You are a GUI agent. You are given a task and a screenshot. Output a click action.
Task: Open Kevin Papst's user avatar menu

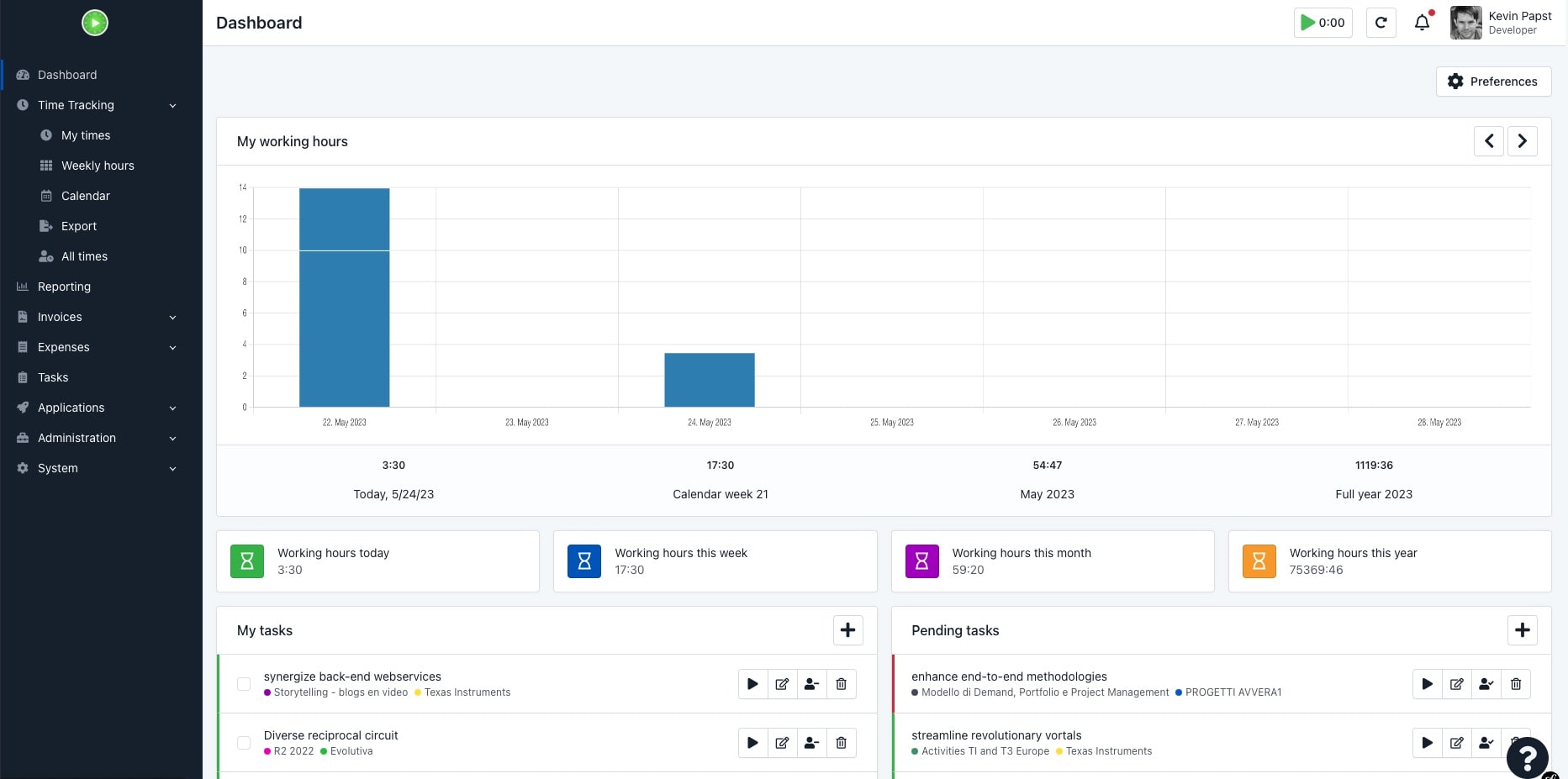pos(1465,23)
